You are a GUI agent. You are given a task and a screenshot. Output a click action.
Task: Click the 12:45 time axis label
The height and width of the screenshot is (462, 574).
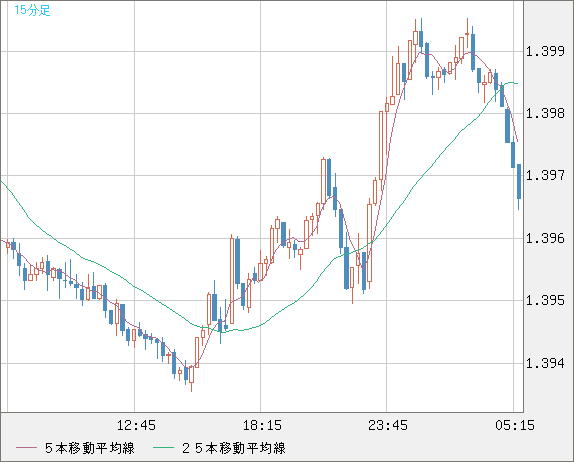click(136, 425)
